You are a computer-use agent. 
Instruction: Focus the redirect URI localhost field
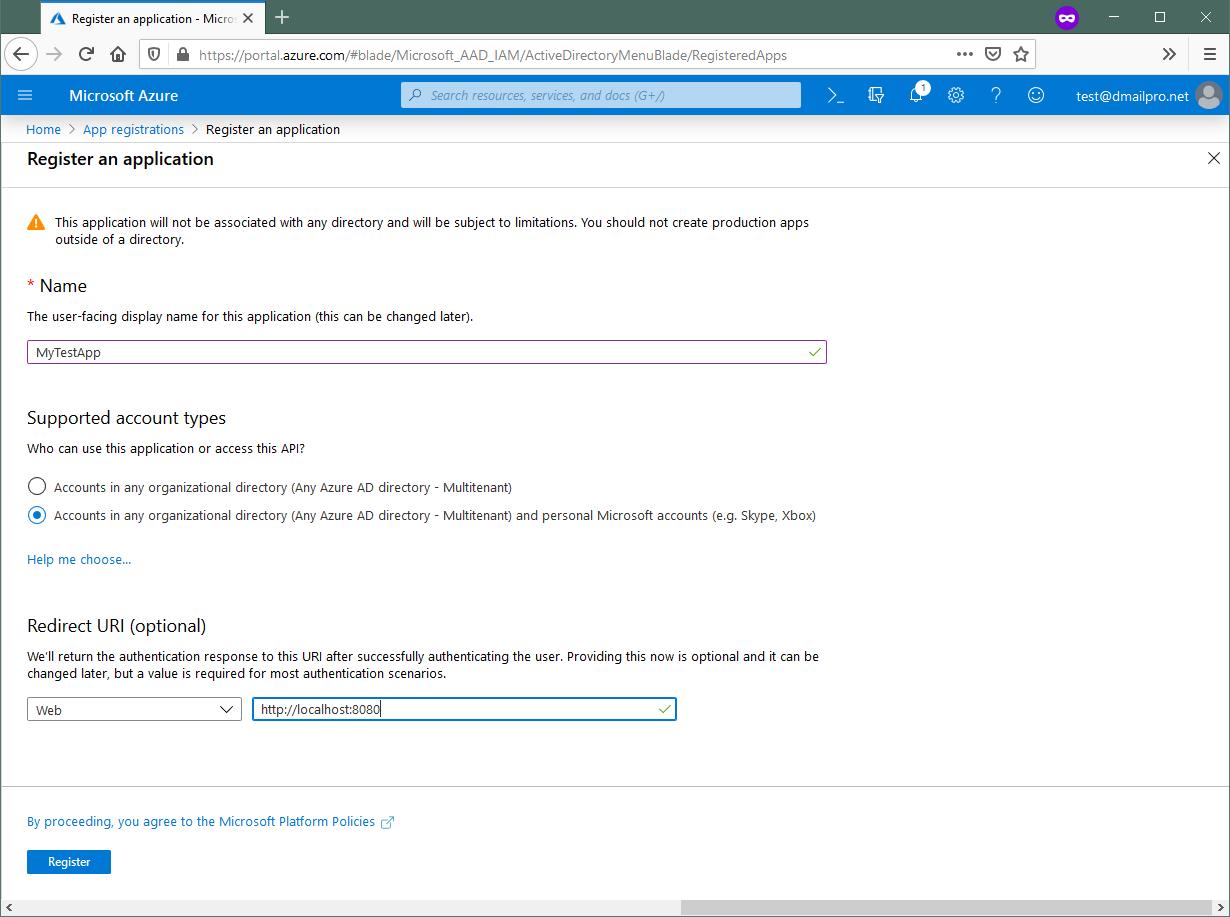point(464,710)
